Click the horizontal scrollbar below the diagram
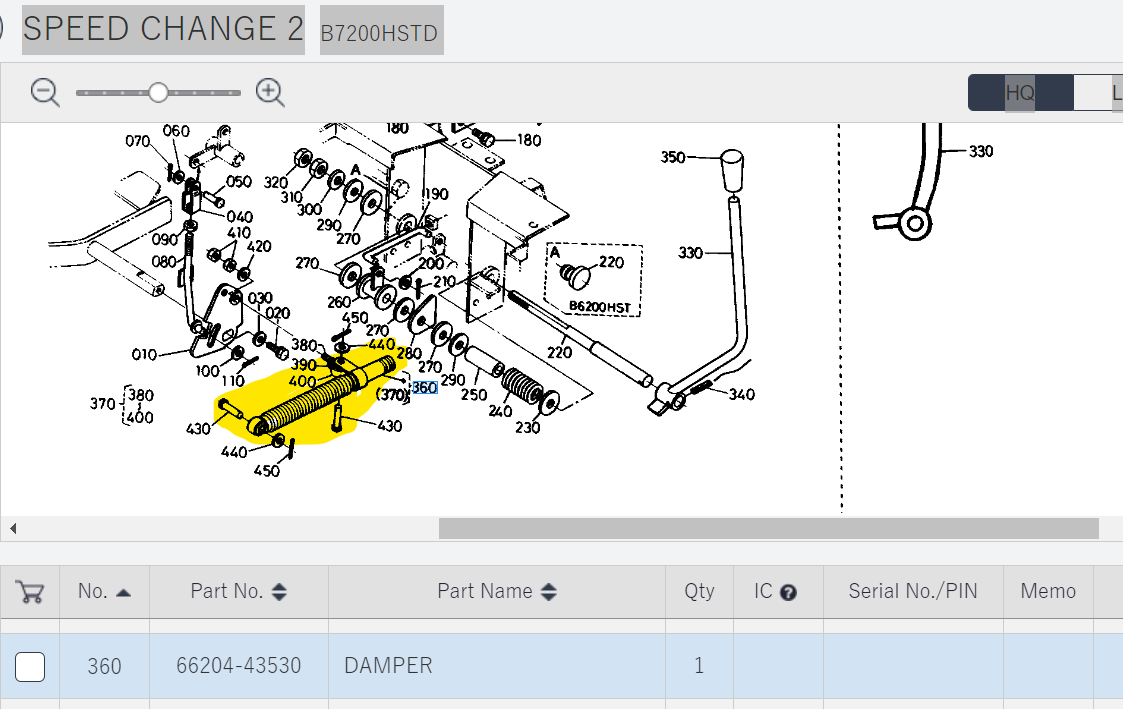Image resolution: width=1123 pixels, height=709 pixels. click(768, 528)
